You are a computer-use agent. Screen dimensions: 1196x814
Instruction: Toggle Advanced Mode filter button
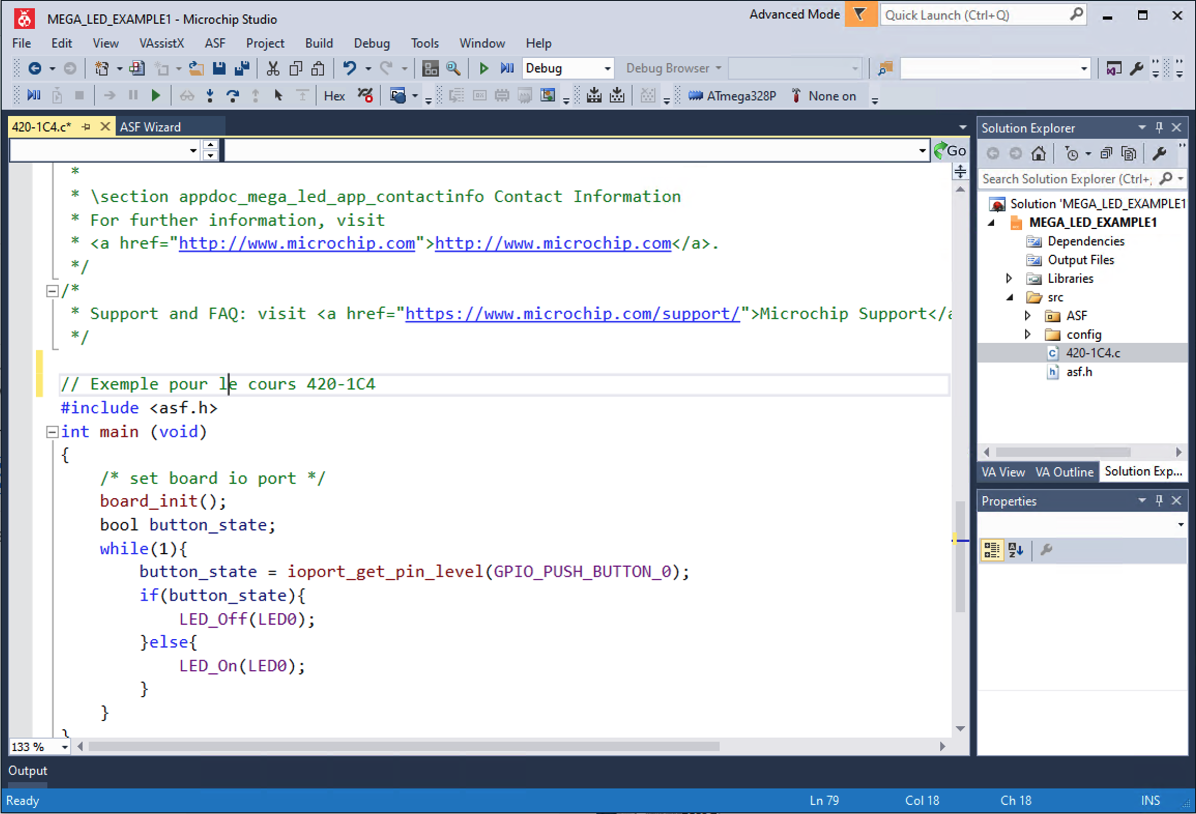click(x=860, y=14)
